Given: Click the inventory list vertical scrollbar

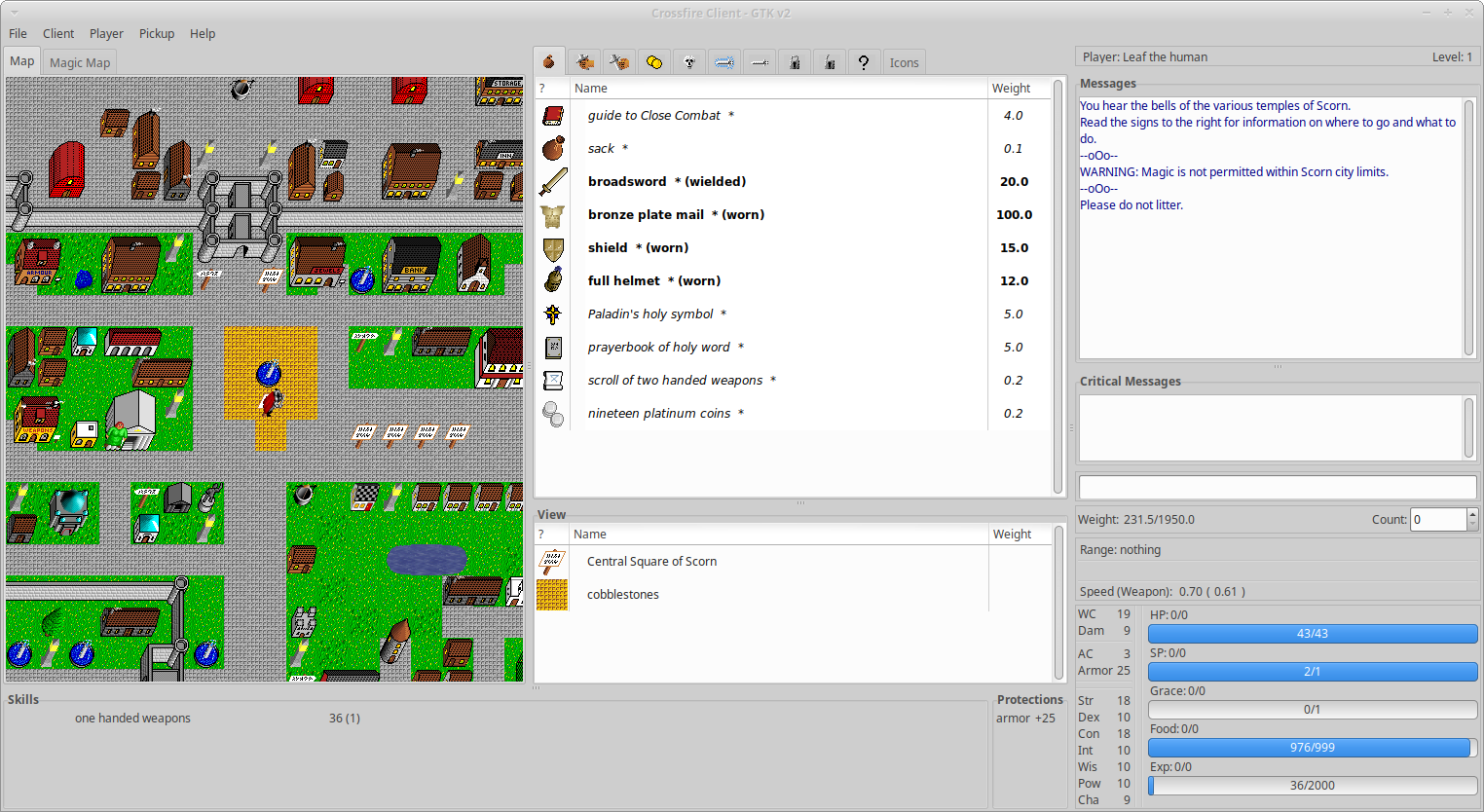Looking at the screenshot, I should click(1057, 286).
